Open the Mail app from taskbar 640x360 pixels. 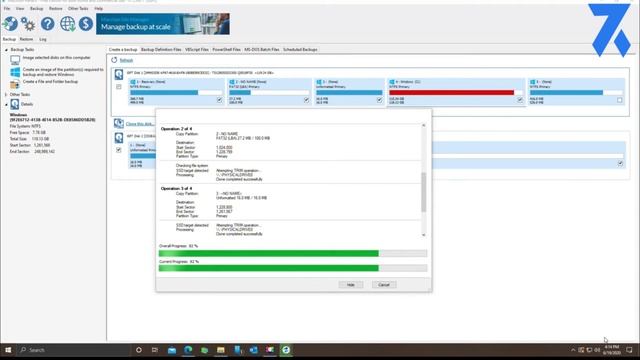[172, 350]
